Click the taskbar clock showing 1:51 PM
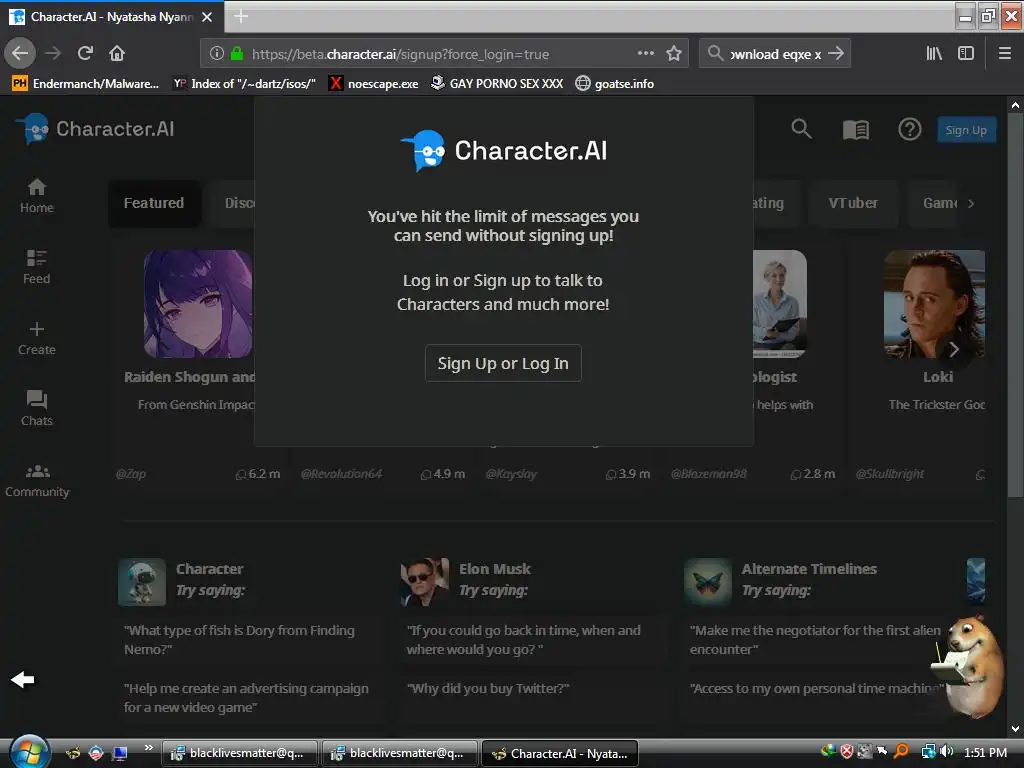 [985, 752]
